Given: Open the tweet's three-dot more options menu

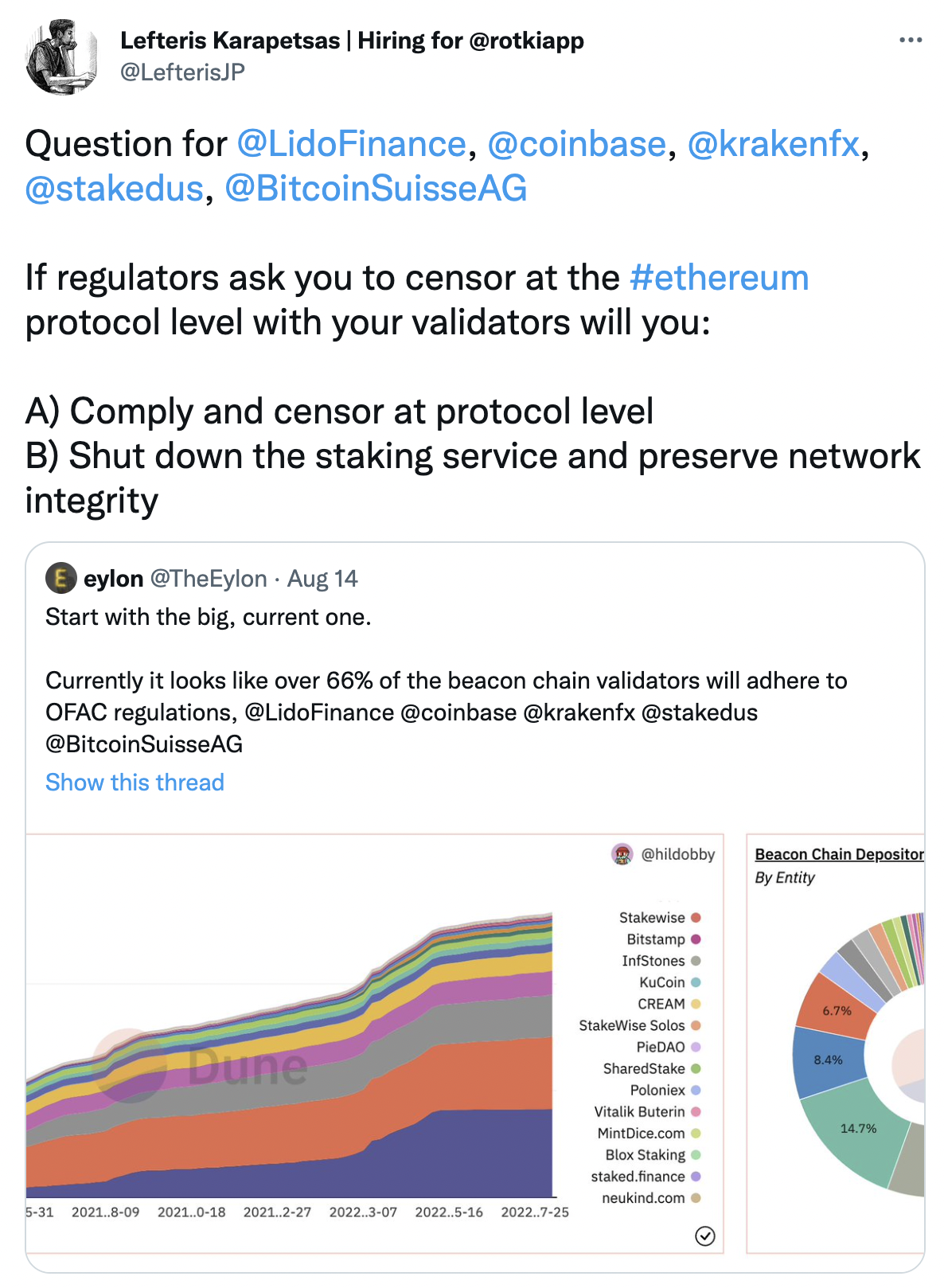Looking at the screenshot, I should (910, 40).
